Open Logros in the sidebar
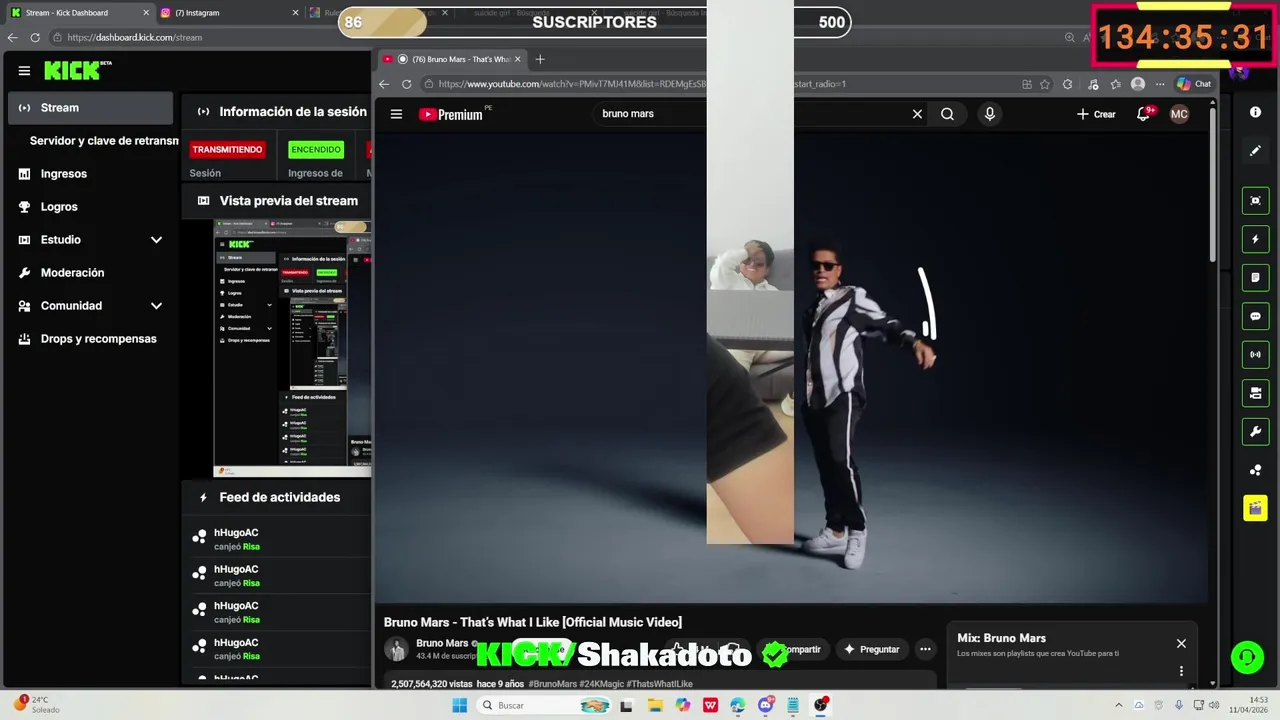 [x=59, y=207]
